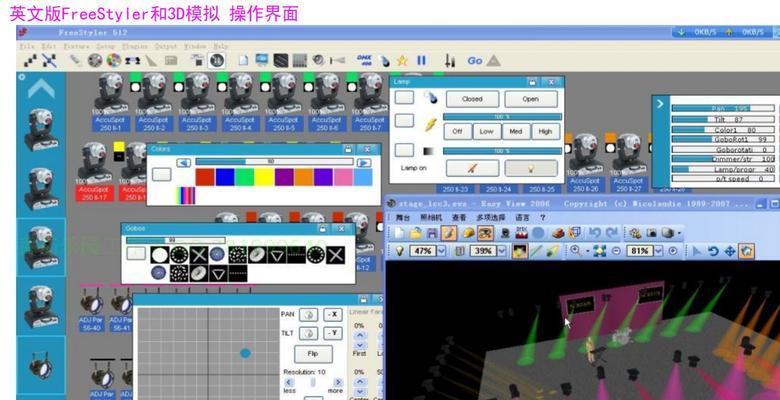The height and width of the screenshot is (400, 780).
Task: Click the Flip button in pan/tilt window
Action: point(313,354)
